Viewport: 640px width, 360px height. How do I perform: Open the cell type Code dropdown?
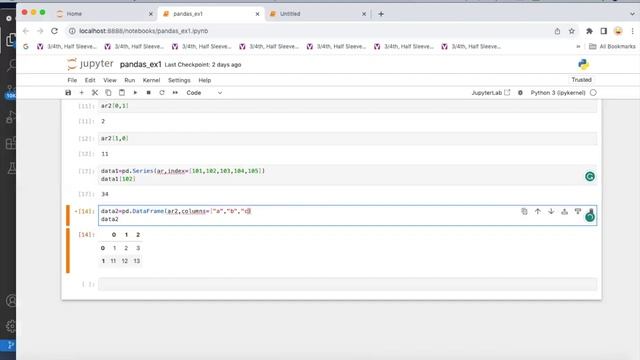coord(204,93)
